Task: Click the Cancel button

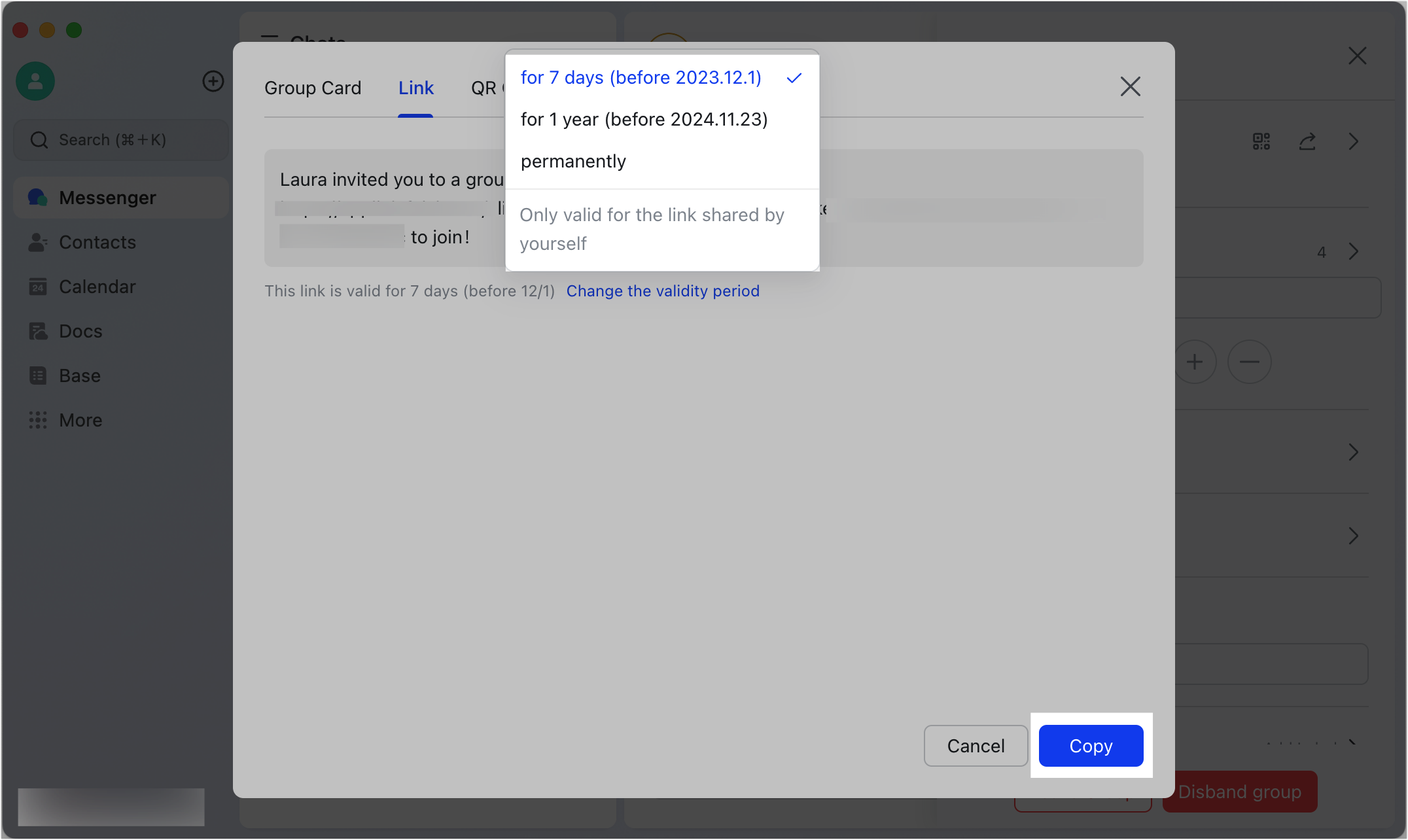Action: click(x=976, y=745)
